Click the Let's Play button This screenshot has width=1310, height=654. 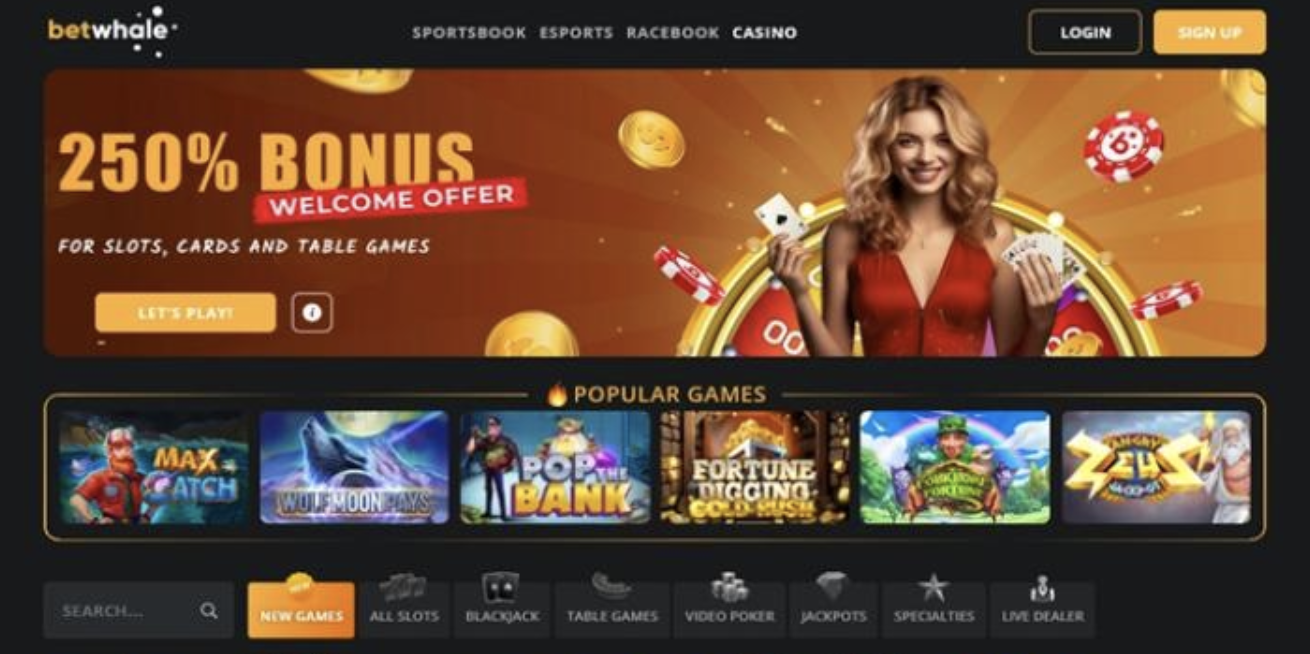185,313
